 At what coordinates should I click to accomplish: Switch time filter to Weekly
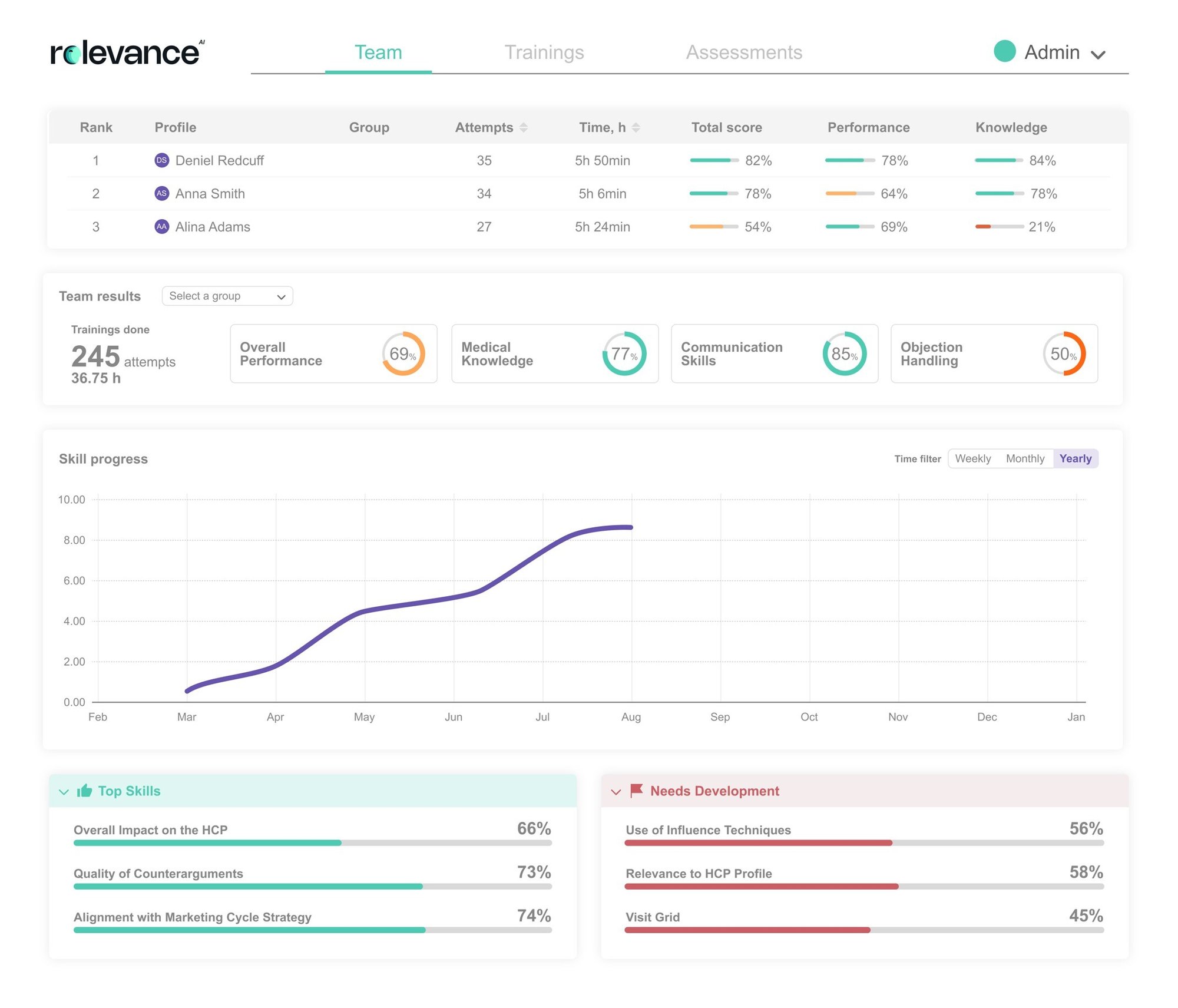pos(972,458)
